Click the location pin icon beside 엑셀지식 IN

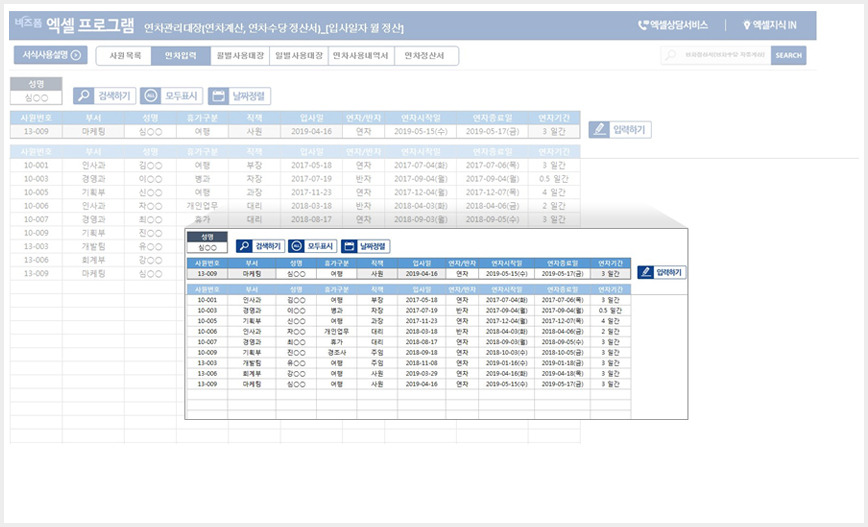(x=746, y=25)
